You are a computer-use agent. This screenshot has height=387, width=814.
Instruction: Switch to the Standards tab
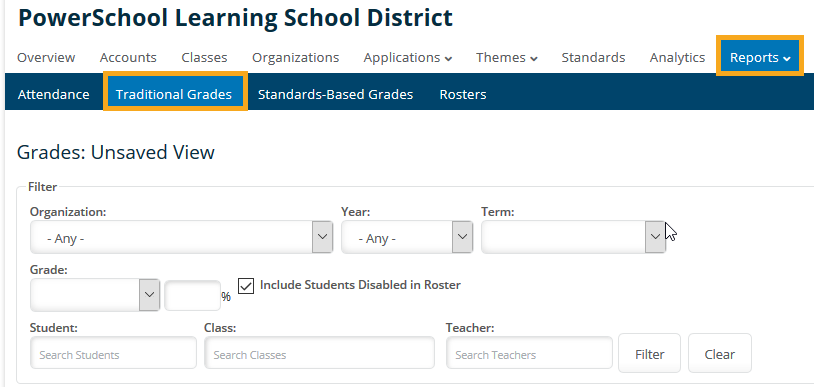[x=593, y=58]
